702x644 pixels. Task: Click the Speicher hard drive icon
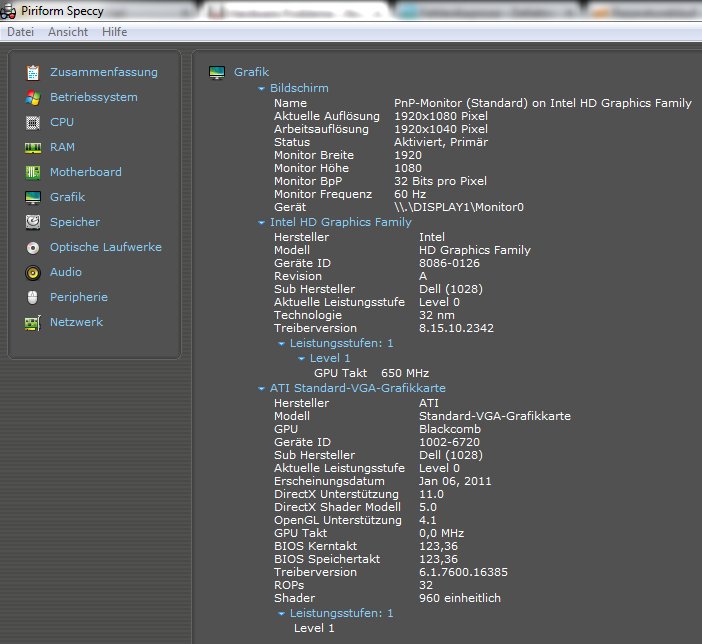pyautogui.click(x=33, y=222)
